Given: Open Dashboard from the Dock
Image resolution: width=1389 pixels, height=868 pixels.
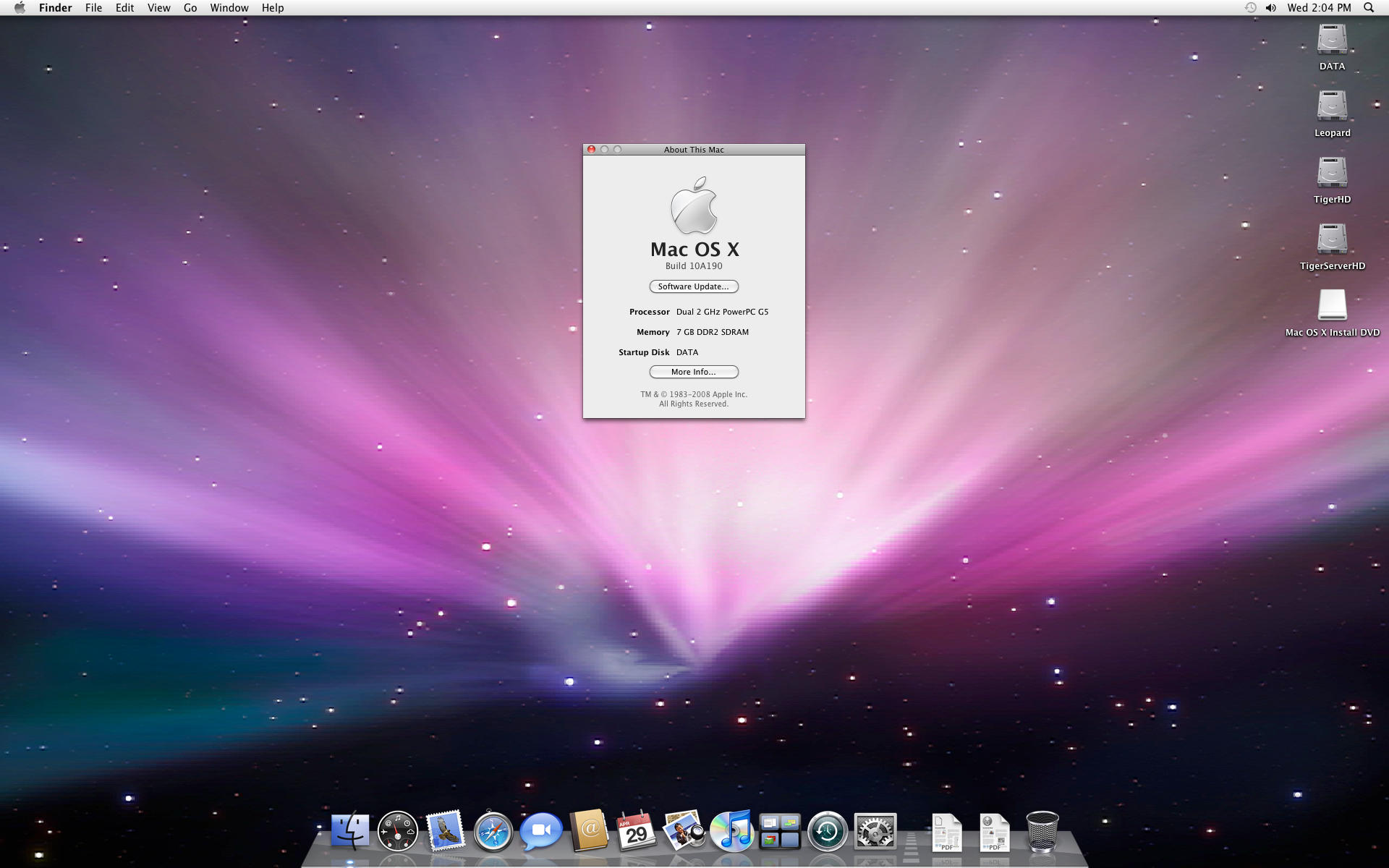Looking at the screenshot, I should click(397, 831).
